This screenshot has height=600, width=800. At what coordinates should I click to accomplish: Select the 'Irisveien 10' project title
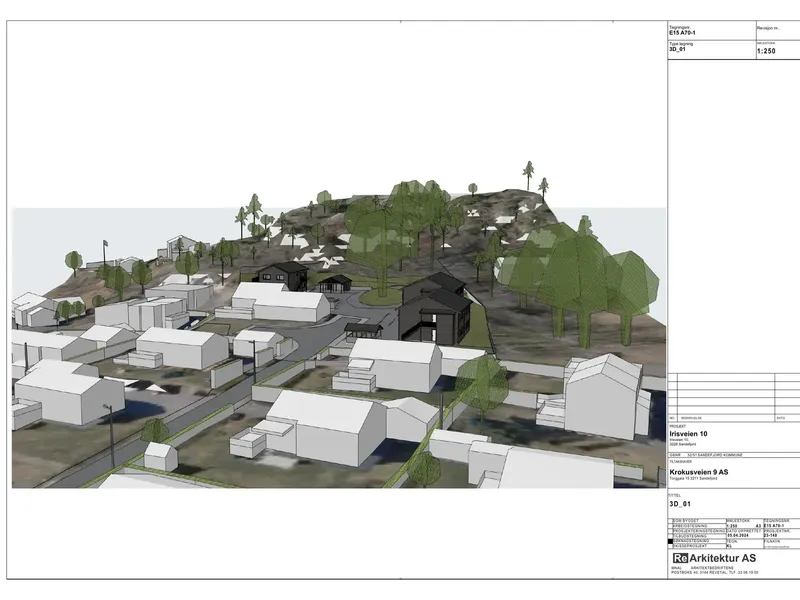point(688,434)
